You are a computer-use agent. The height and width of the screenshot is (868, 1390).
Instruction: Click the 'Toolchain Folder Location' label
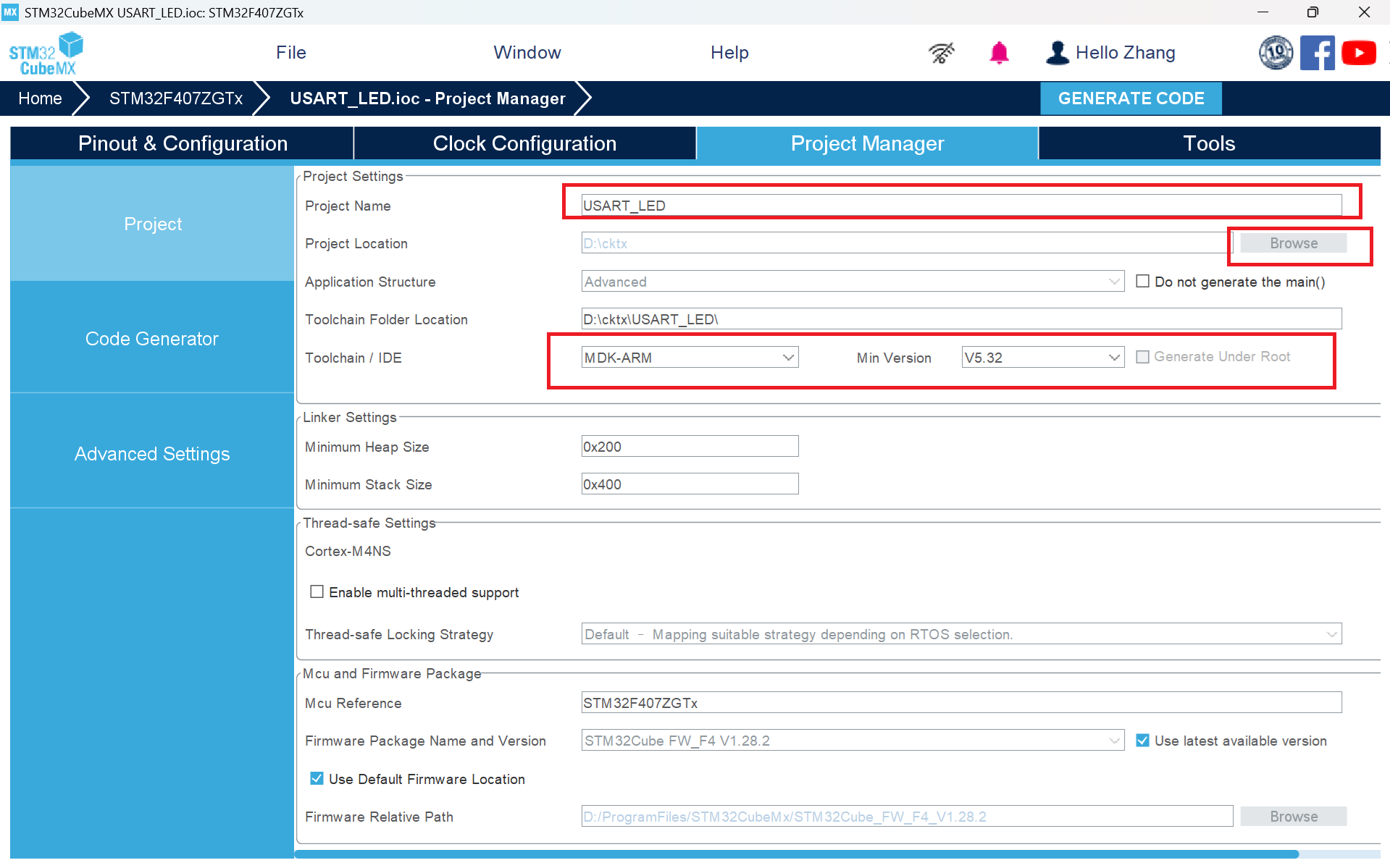click(386, 319)
